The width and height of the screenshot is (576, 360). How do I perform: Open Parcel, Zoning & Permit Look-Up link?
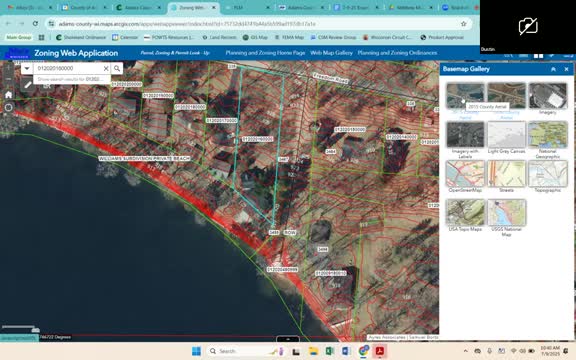[175, 53]
